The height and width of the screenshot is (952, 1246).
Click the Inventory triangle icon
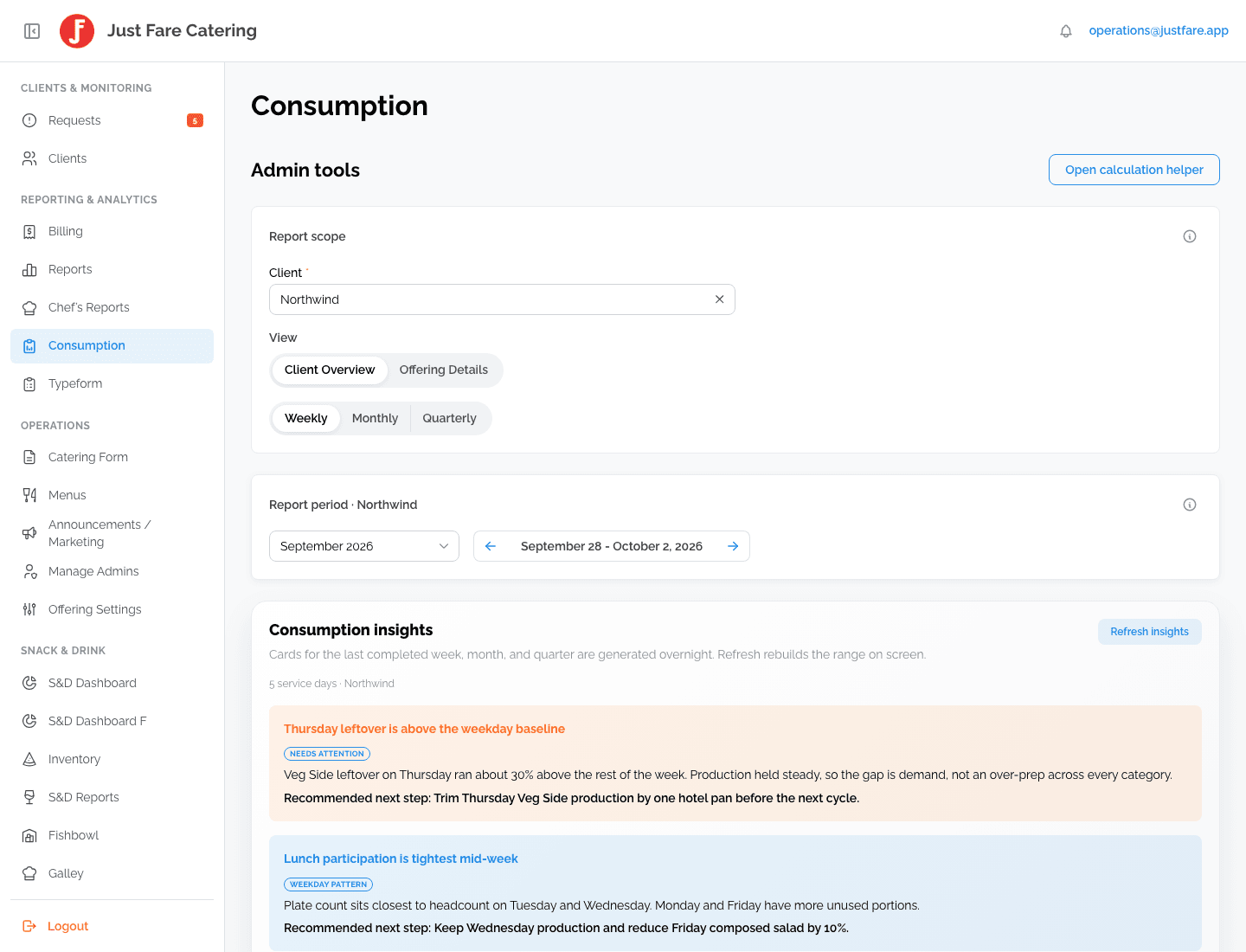pos(29,759)
